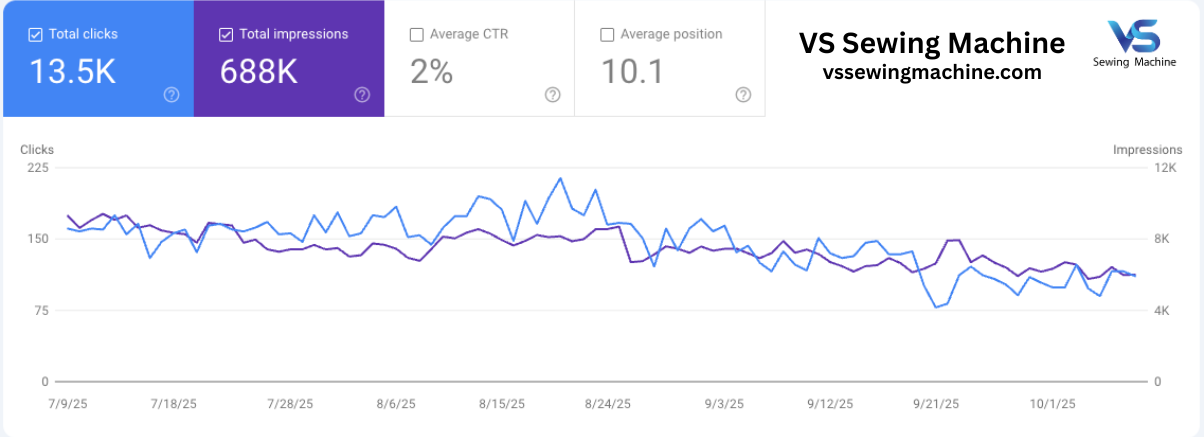The width and height of the screenshot is (1204, 437).
Task: Click the help icon on Average position card
Action: [x=743, y=94]
